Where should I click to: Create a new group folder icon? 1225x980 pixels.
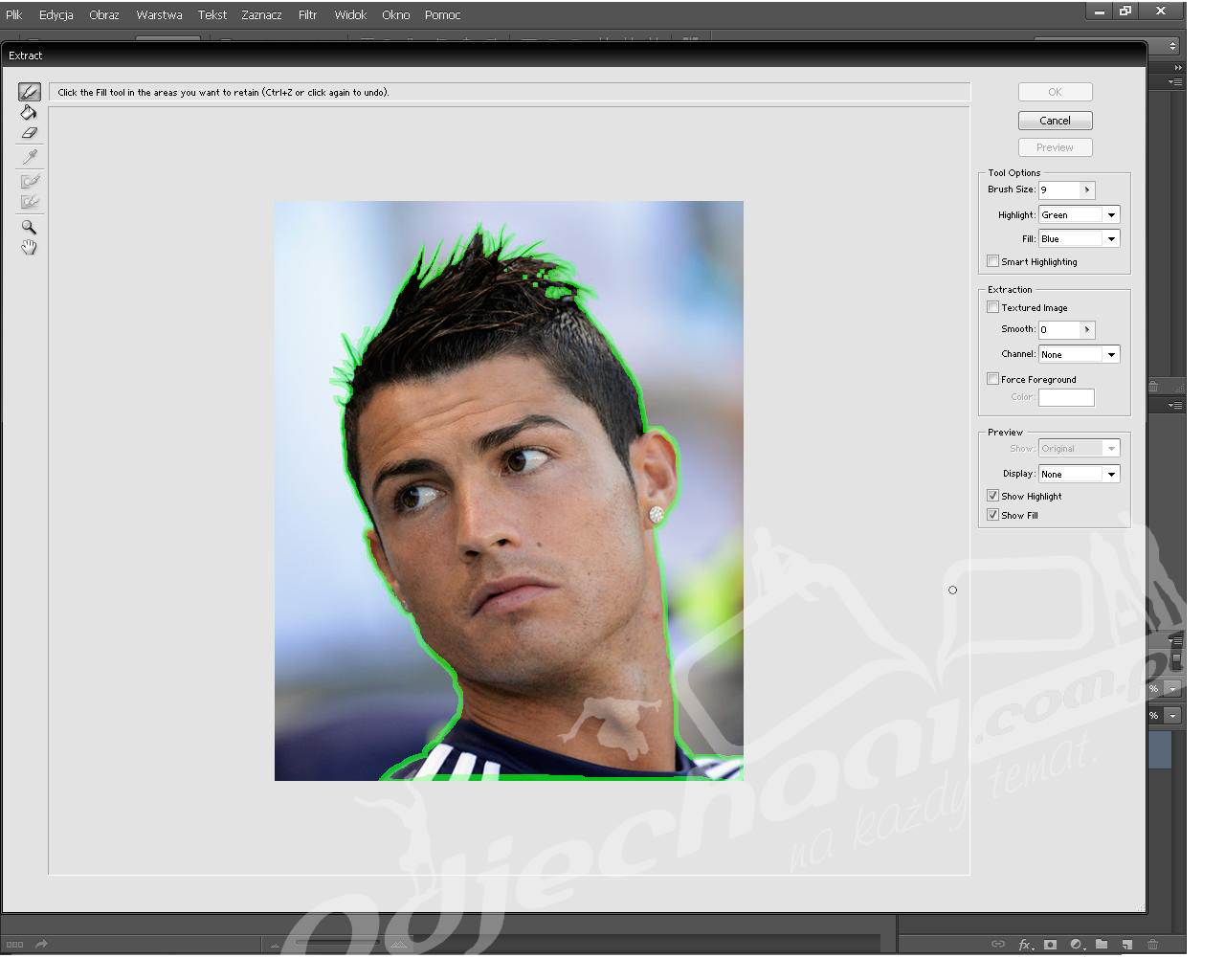pyautogui.click(x=1102, y=945)
